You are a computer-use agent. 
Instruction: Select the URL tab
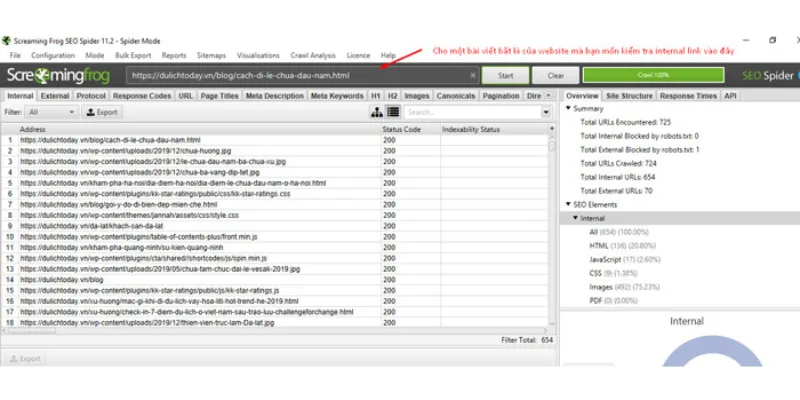point(186,96)
